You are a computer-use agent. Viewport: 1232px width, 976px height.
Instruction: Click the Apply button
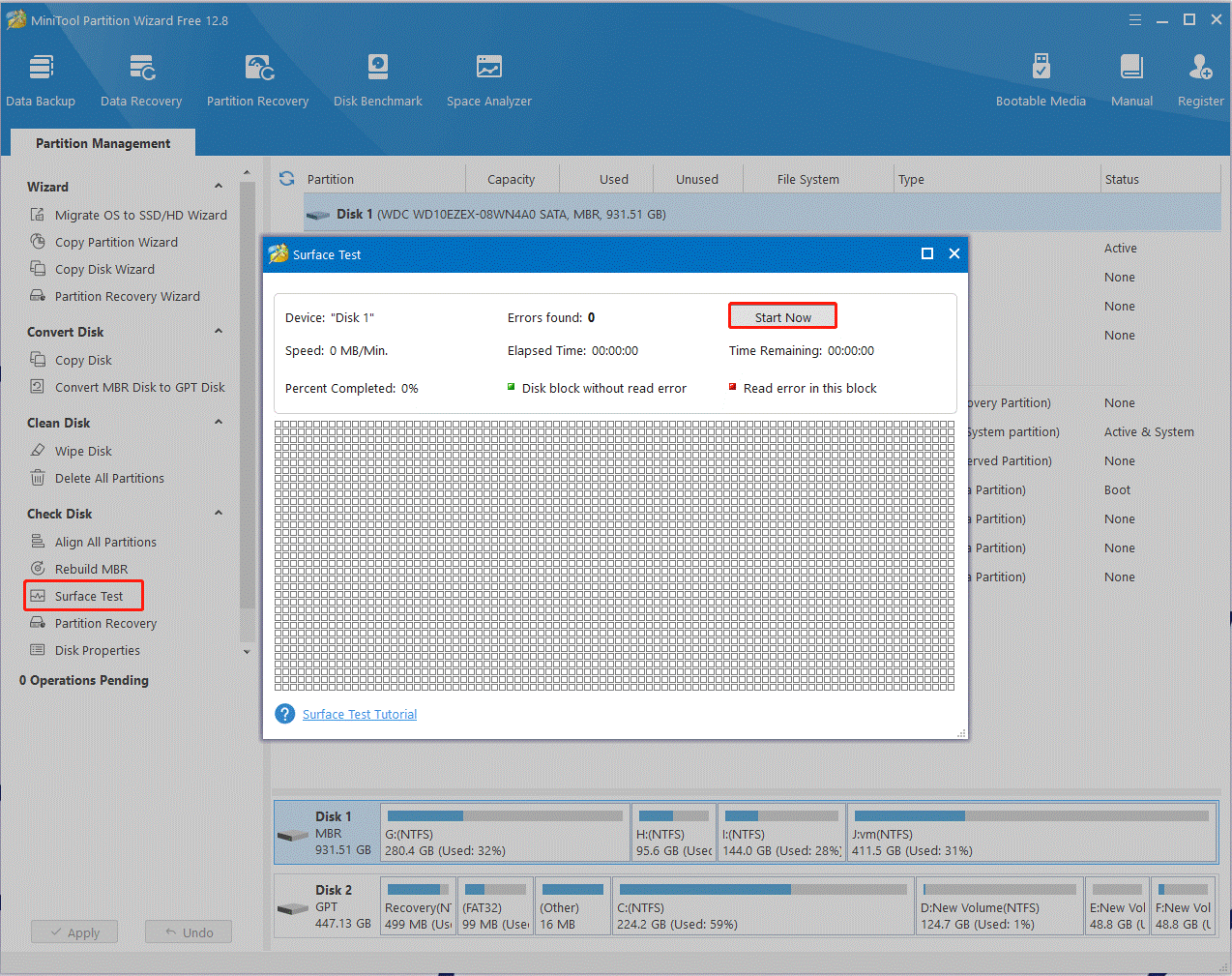(x=74, y=932)
